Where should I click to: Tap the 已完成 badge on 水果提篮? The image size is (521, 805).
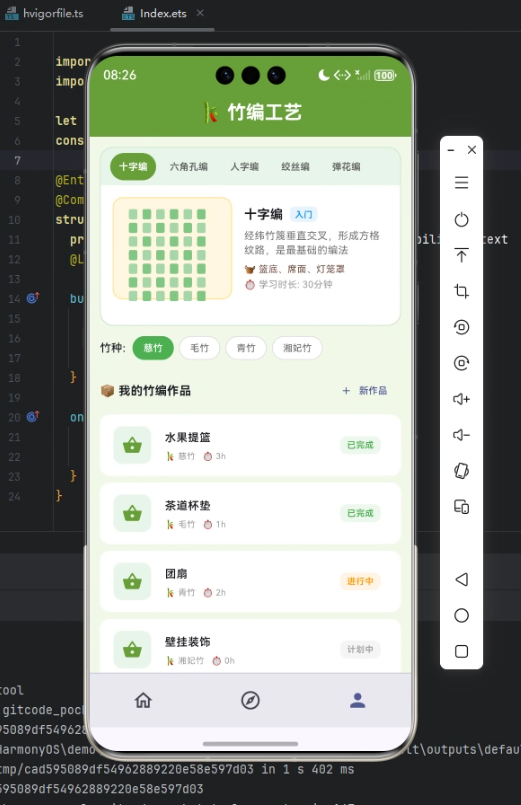[x=360, y=445]
